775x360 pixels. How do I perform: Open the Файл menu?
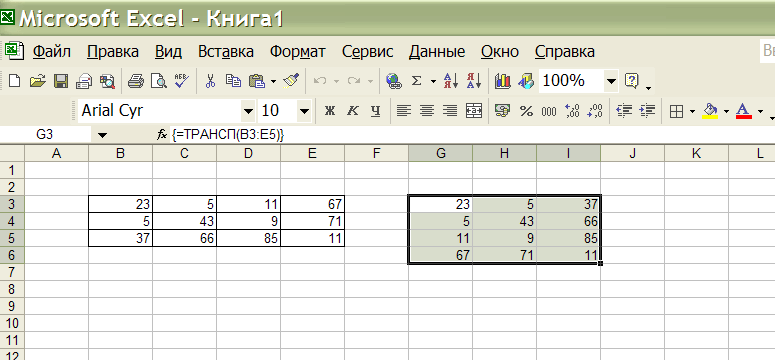pos(52,51)
